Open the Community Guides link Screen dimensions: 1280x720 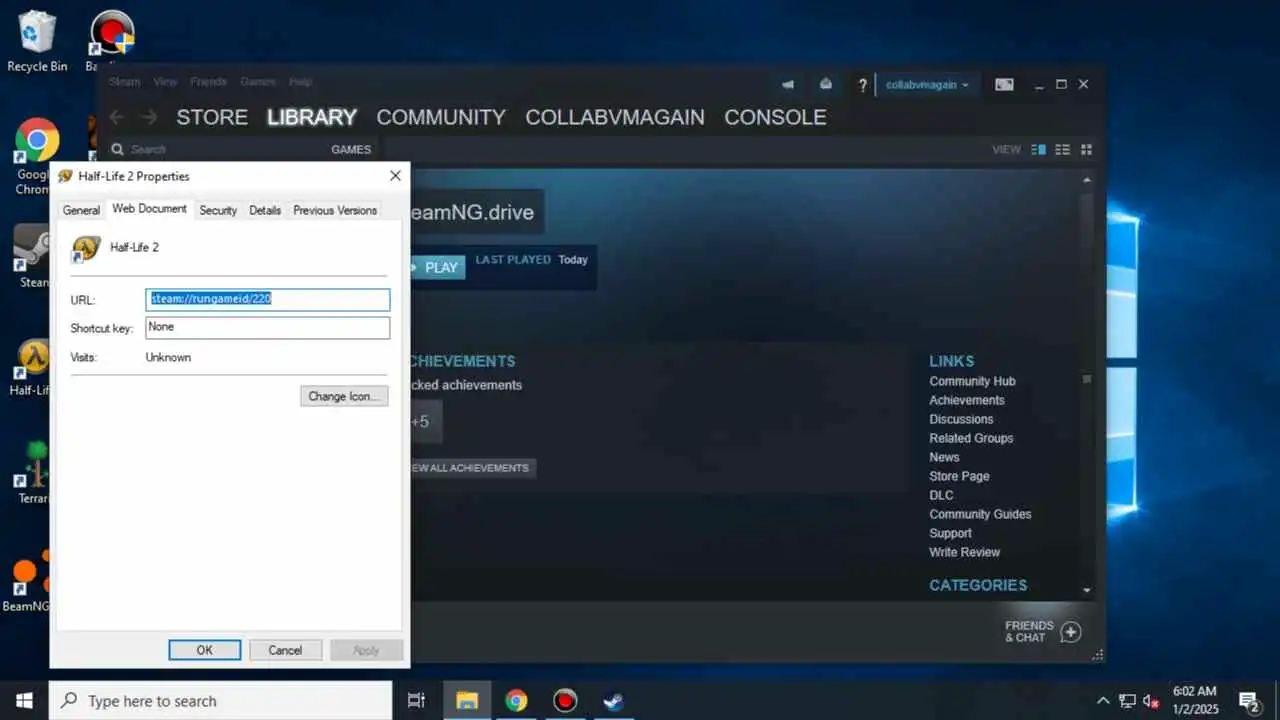[x=980, y=514]
